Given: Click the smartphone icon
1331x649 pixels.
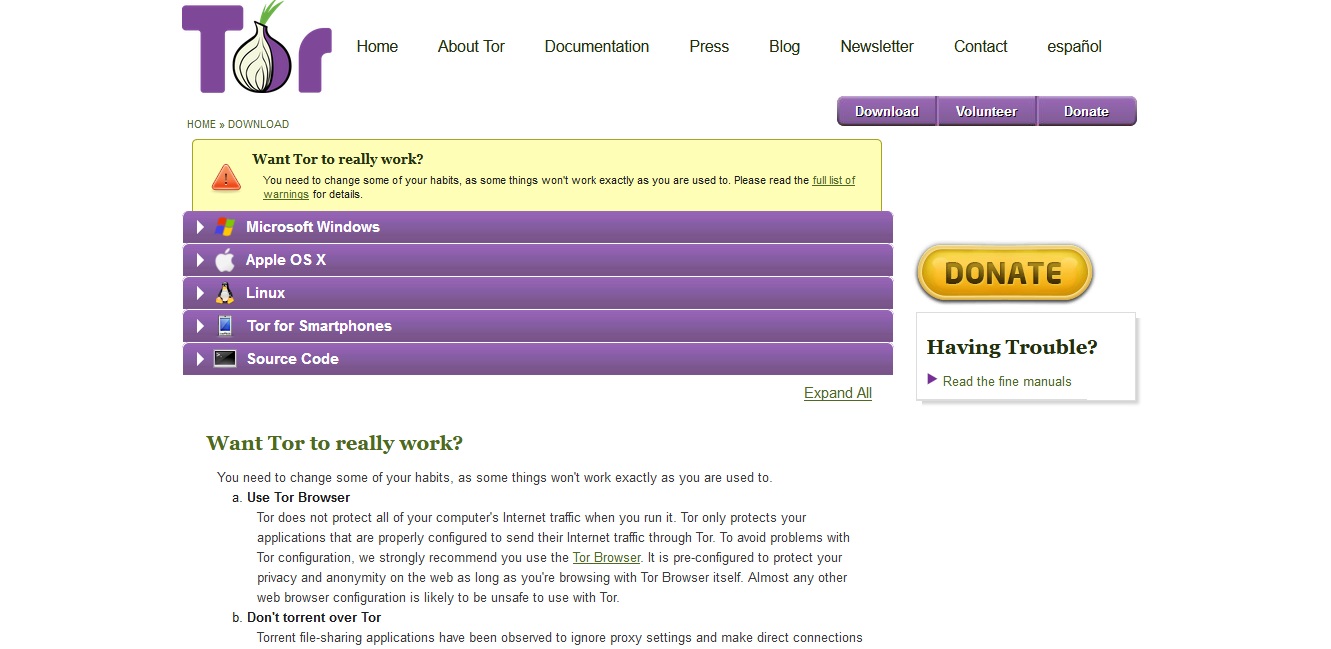Looking at the screenshot, I should (x=225, y=326).
